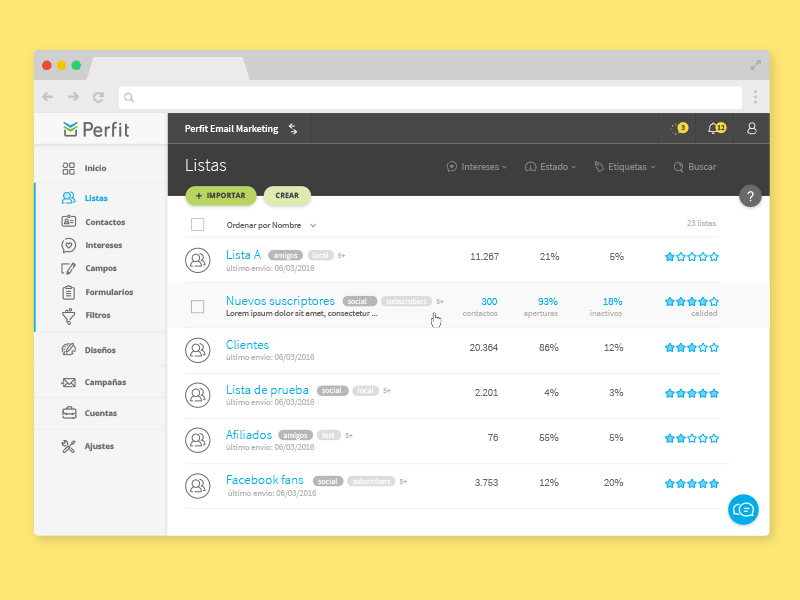Check the Nuevos suscriptores row checkbox
This screenshot has height=600, width=800.
pos(197,306)
